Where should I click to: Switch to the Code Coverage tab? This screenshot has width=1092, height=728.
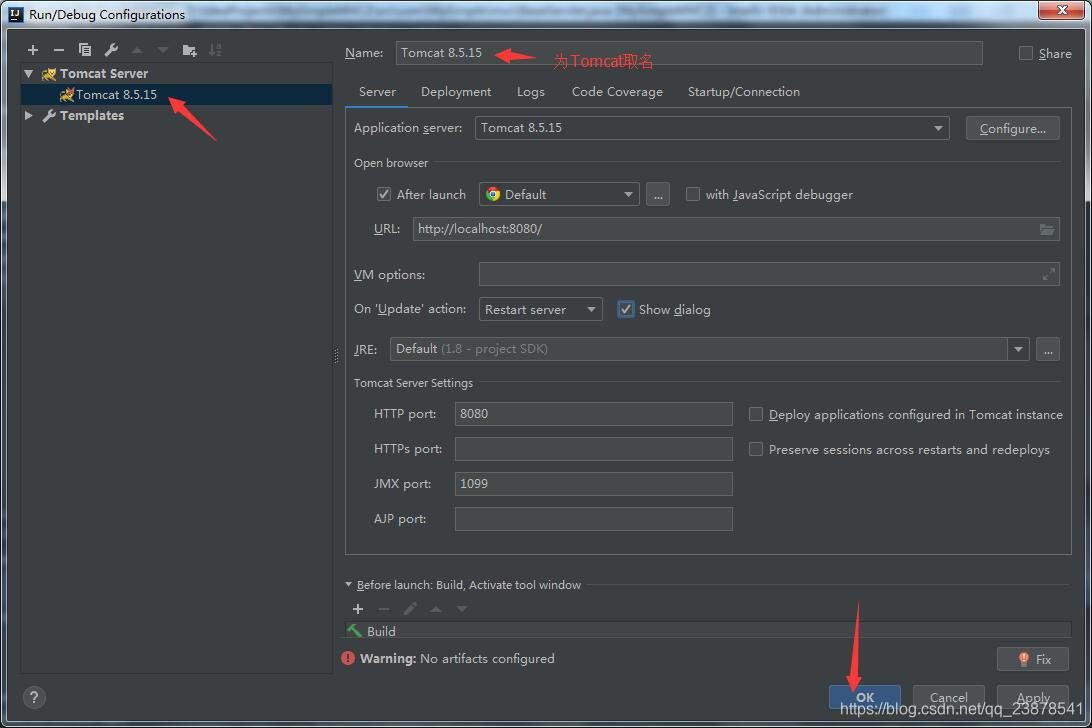[617, 92]
